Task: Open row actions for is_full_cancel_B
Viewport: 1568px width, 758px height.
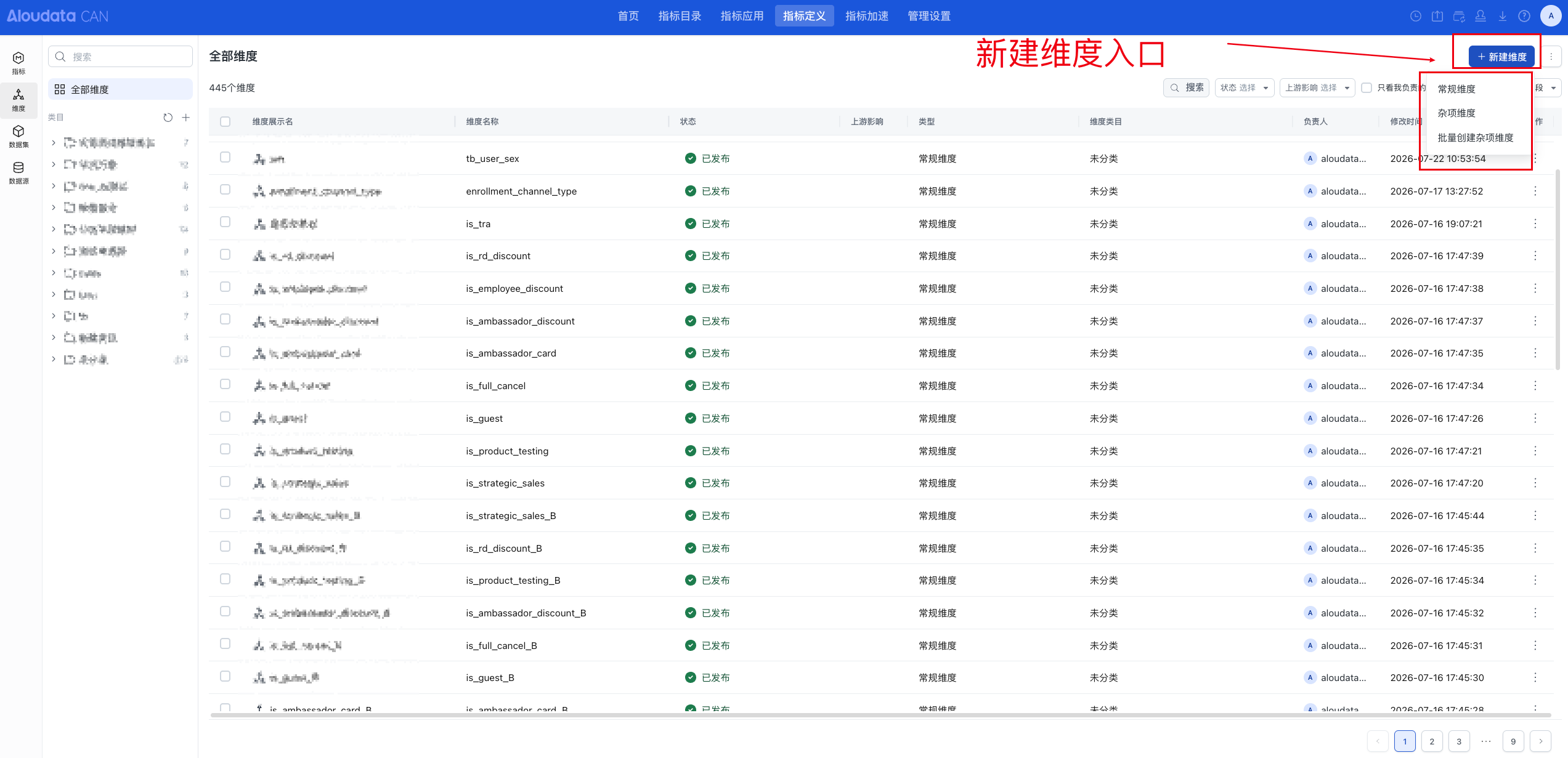Action: [x=1535, y=645]
